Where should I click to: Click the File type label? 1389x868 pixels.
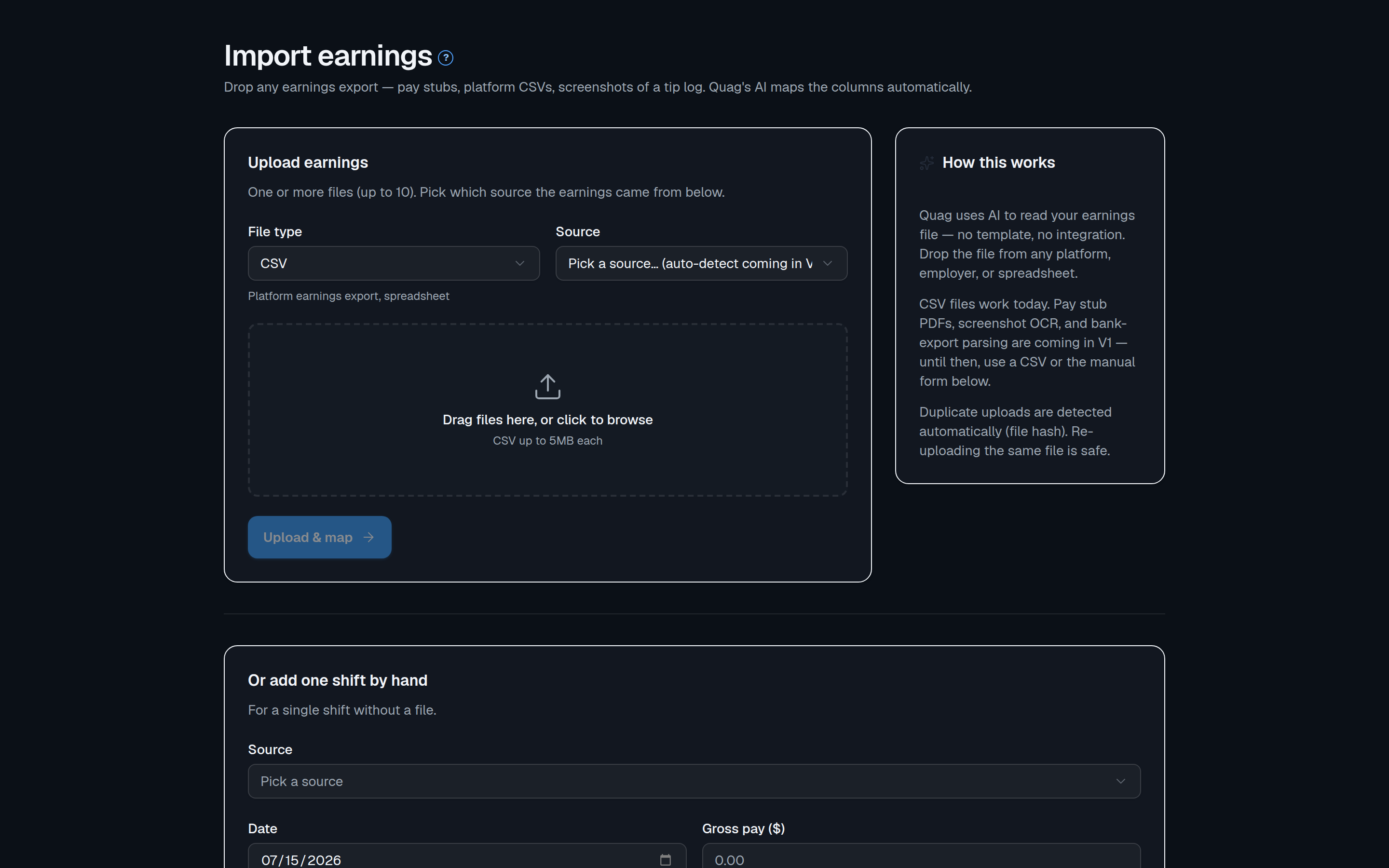pyautogui.click(x=275, y=232)
